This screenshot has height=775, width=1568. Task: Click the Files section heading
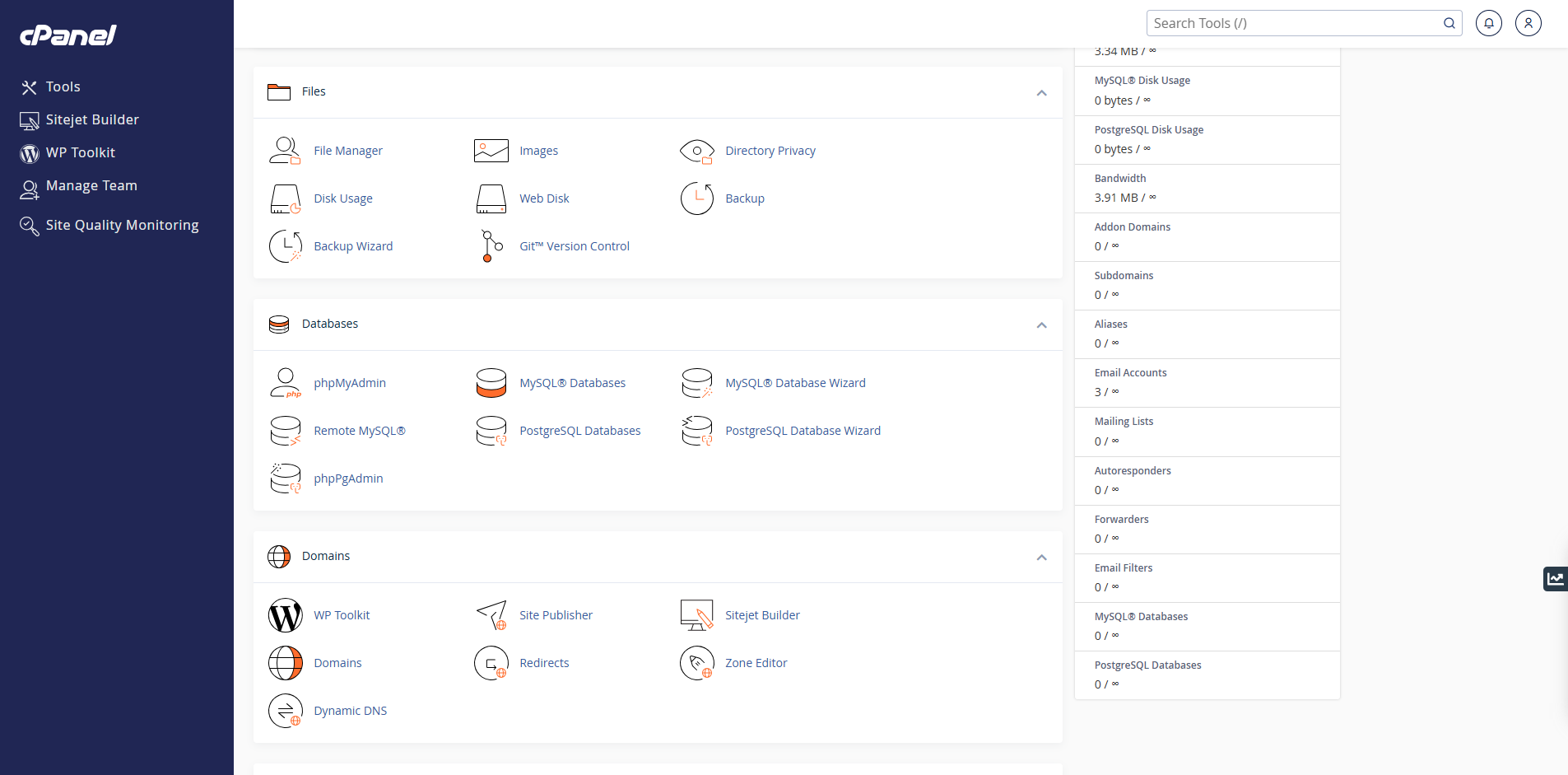click(314, 91)
